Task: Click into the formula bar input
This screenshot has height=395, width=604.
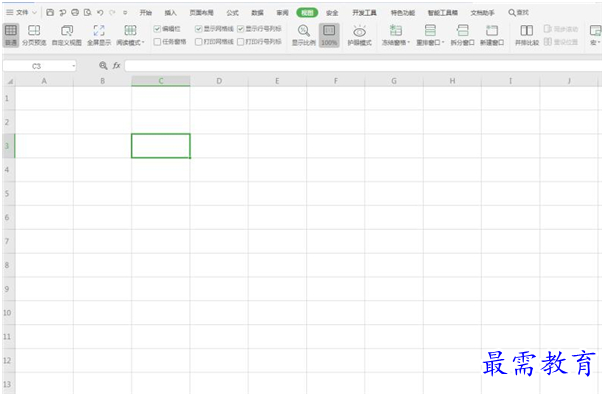Action: coord(363,66)
